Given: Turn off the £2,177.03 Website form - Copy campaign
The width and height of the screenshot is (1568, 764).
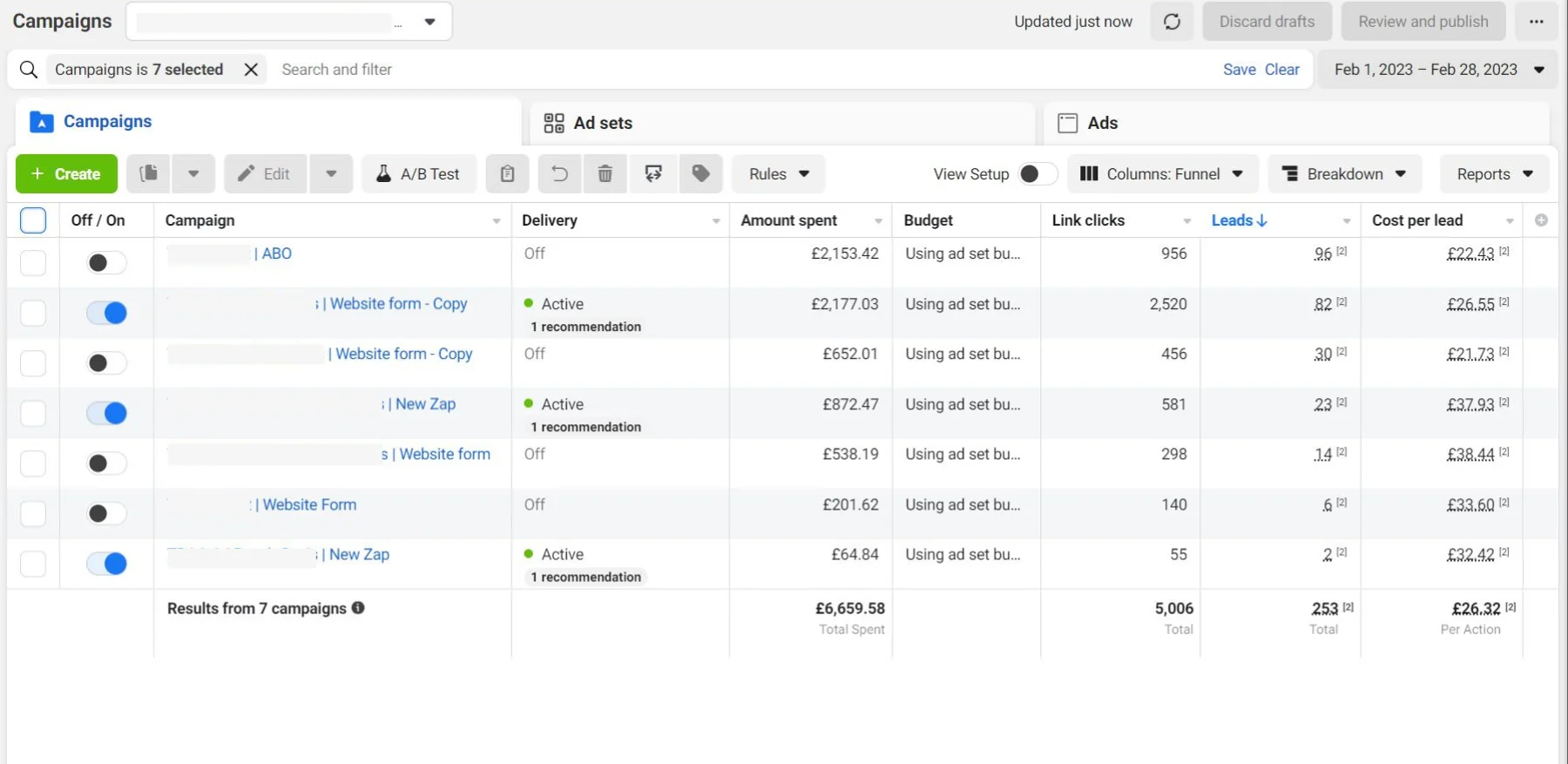Looking at the screenshot, I should coord(106,313).
